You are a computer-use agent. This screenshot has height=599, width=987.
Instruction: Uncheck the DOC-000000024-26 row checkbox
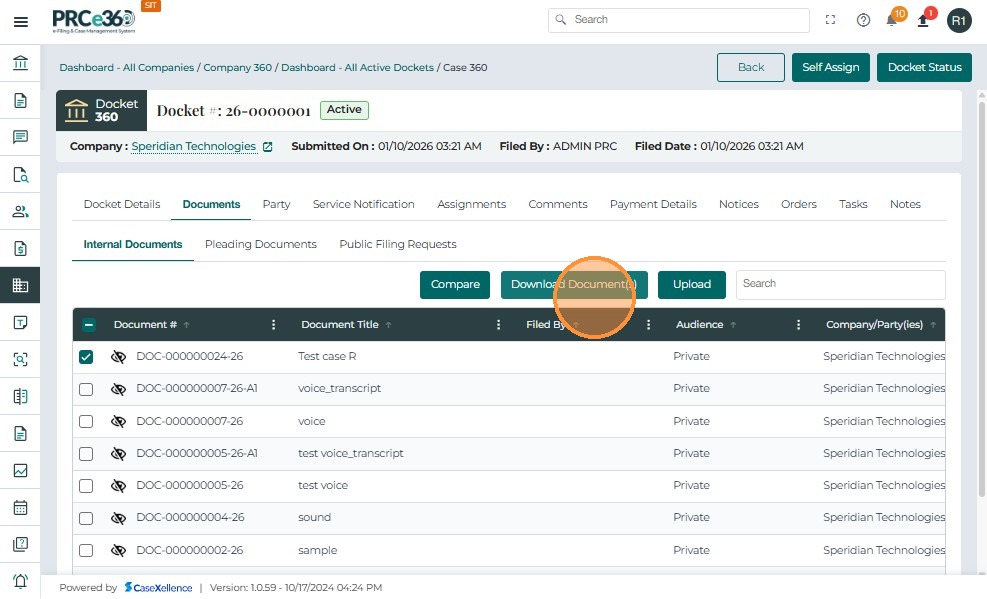(x=86, y=356)
